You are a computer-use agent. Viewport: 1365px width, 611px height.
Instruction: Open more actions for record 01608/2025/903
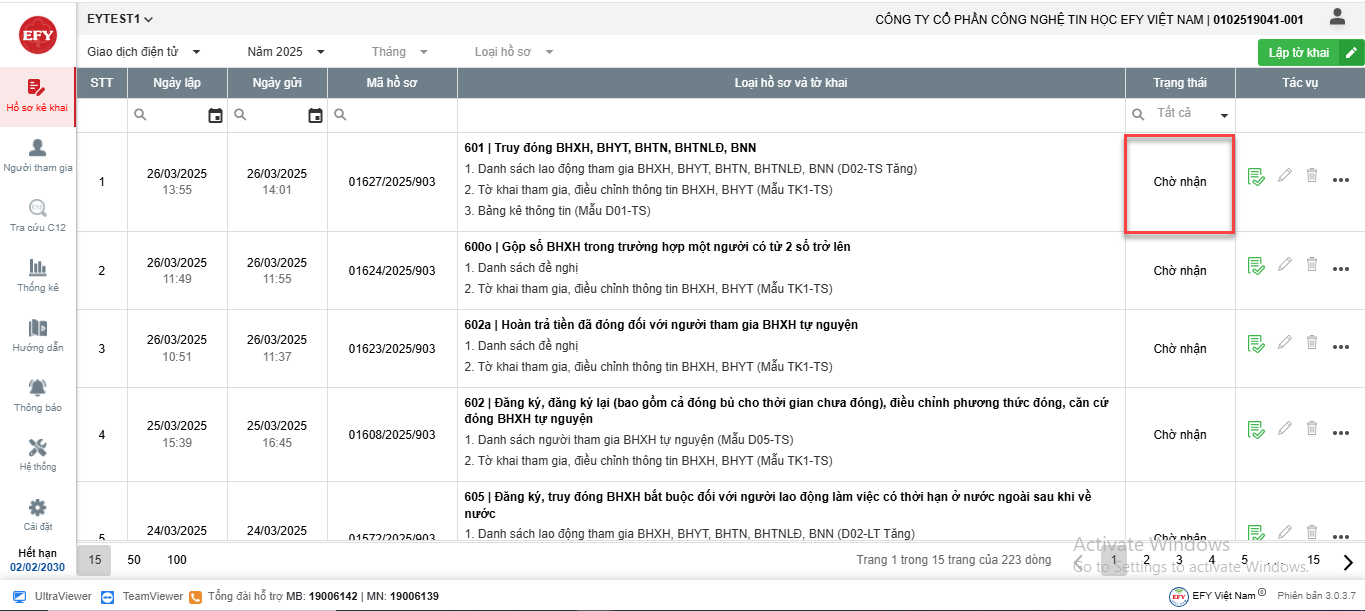(1341, 432)
